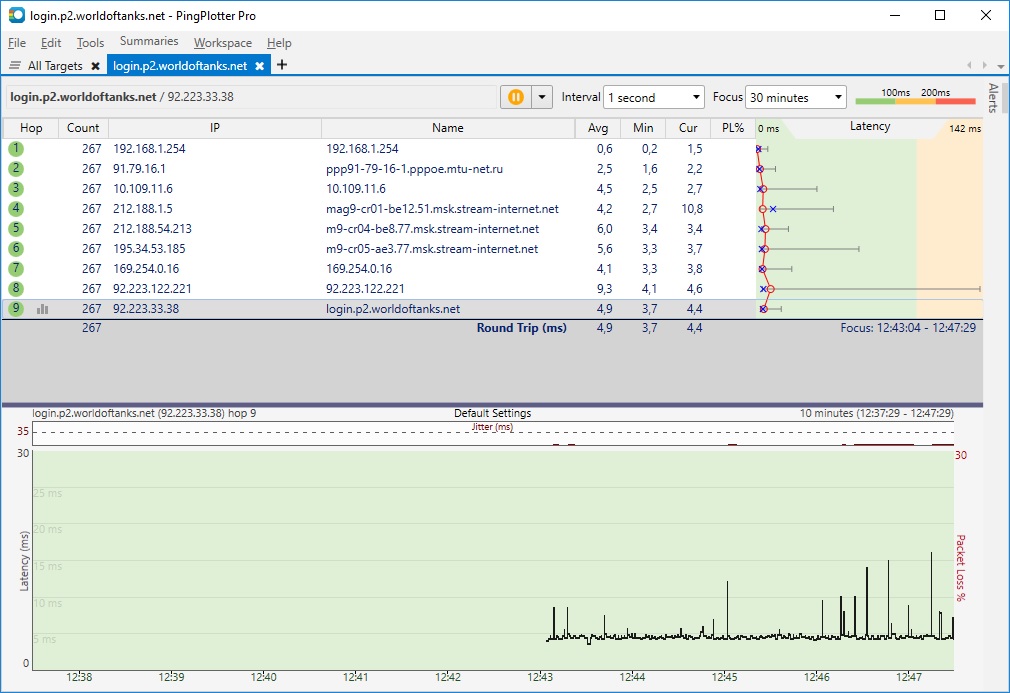Click the PingPlotter app icon in title bar
The image size is (1010, 693).
point(16,15)
